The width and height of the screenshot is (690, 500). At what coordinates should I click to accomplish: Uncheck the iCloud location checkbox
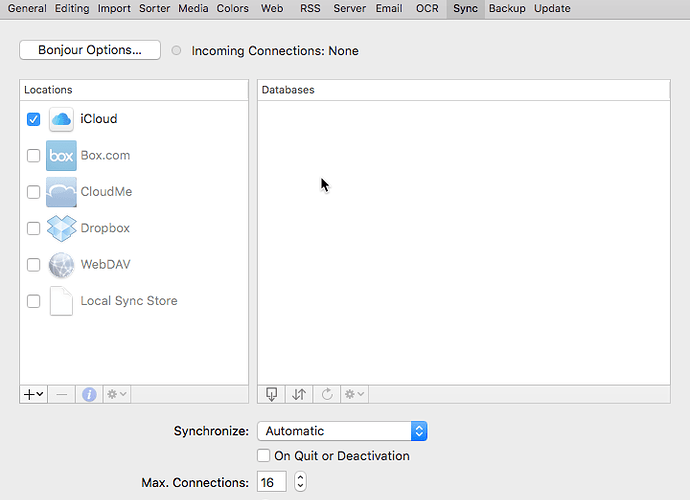click(33, 119)
